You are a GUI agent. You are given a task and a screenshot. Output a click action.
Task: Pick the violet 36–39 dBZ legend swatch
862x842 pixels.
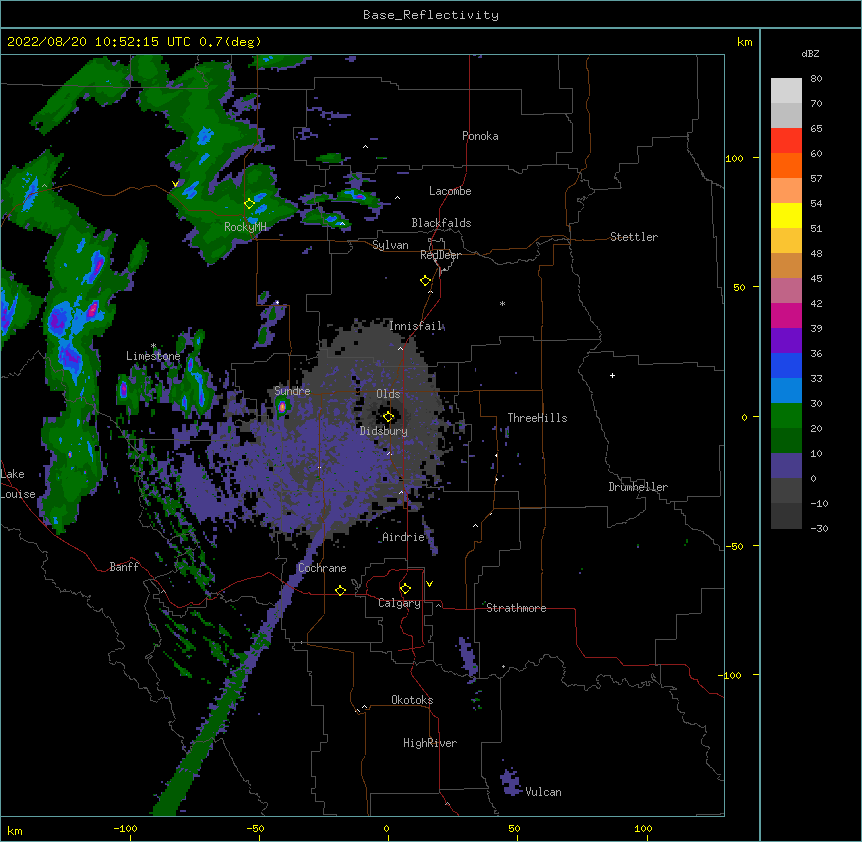coord(786,341)
